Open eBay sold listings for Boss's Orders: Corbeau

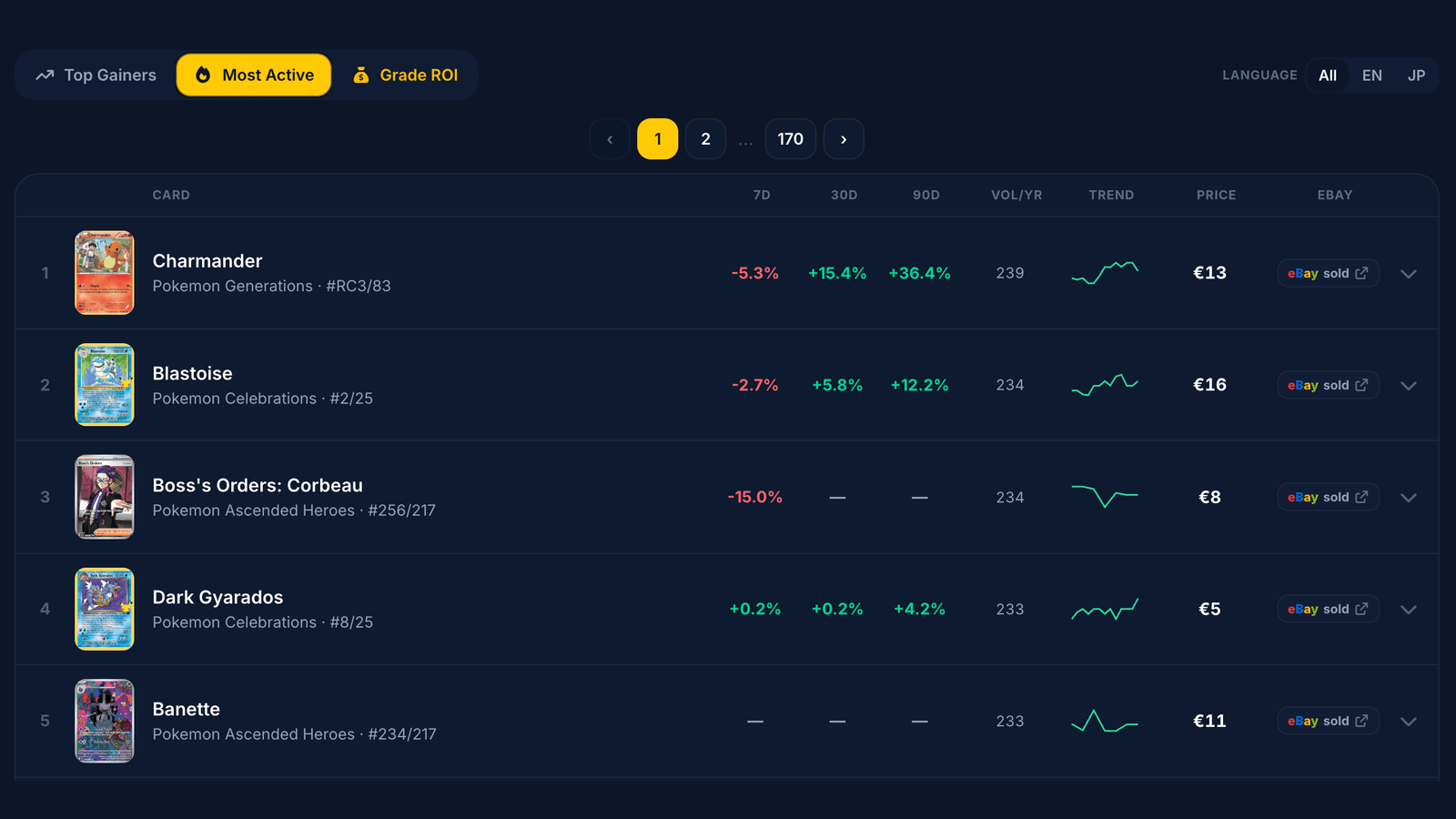pyautogui.click(x=1328, y=497)
